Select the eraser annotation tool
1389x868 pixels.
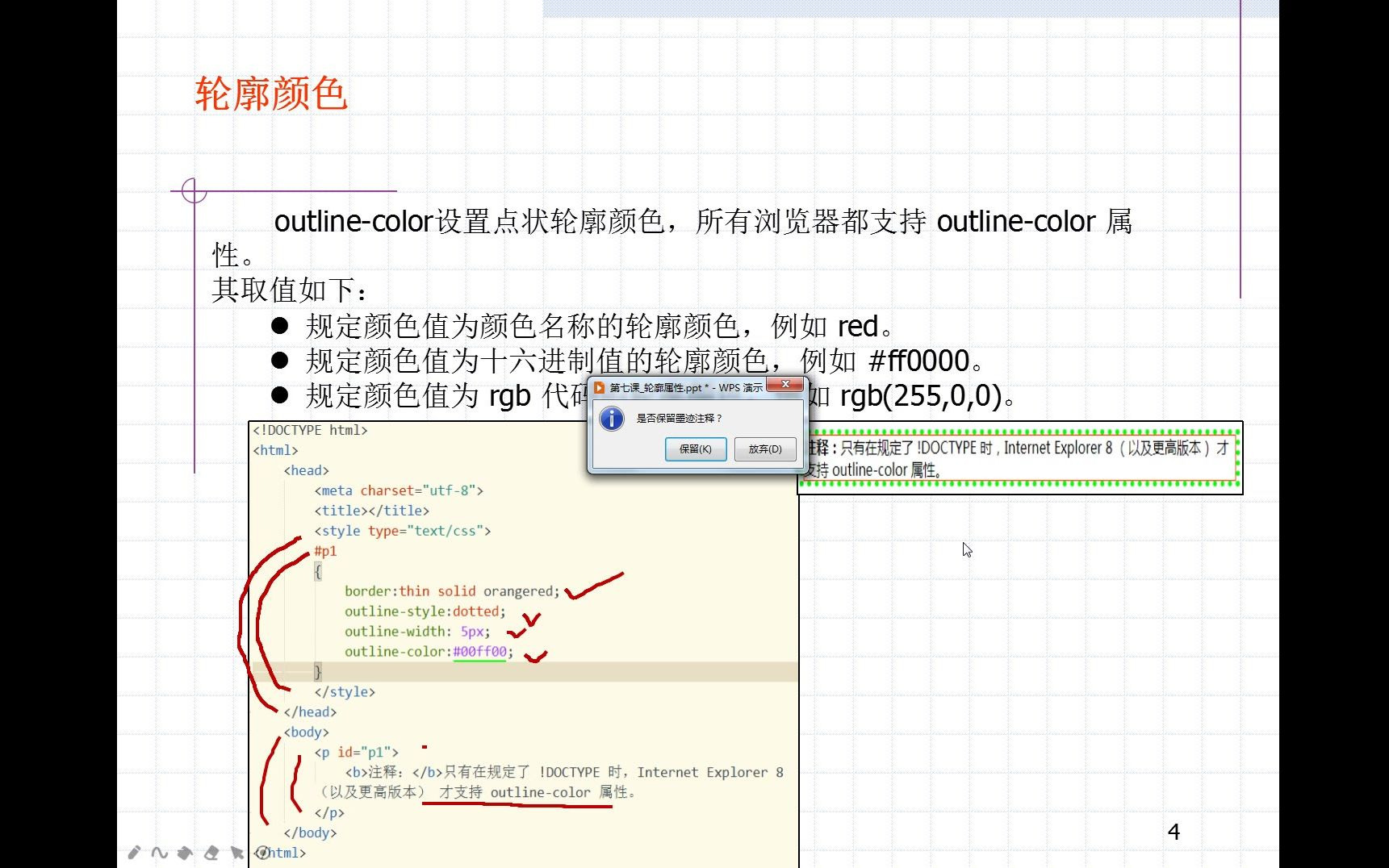(211, 852)
